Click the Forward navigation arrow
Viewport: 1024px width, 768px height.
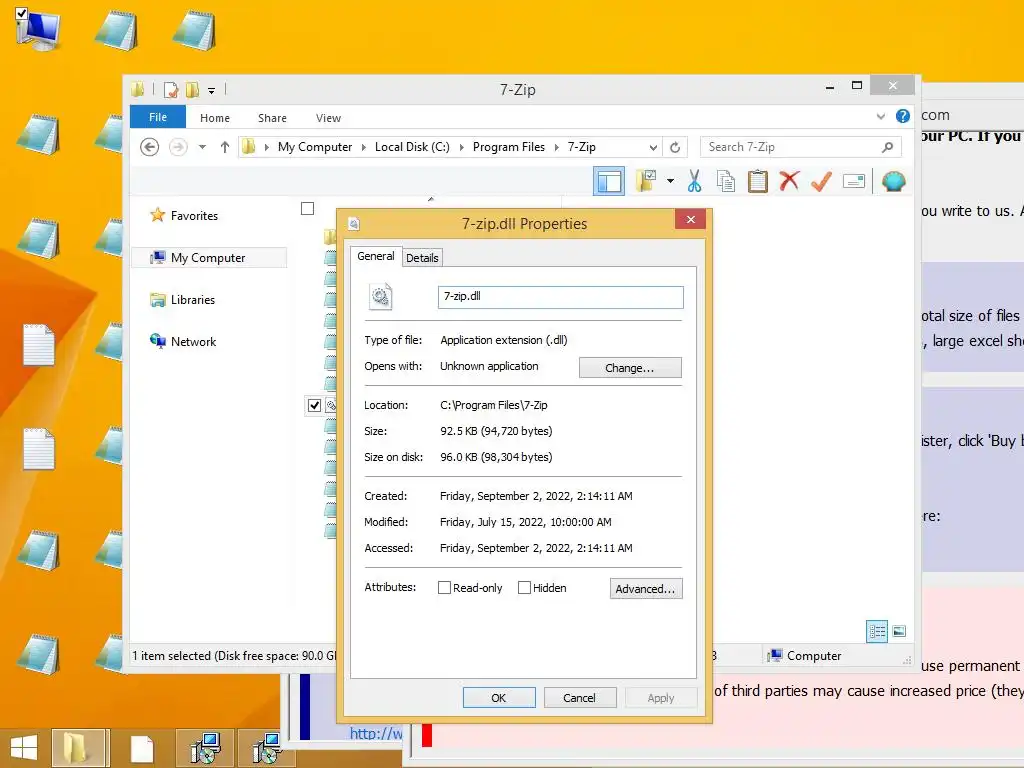[178, 147]
